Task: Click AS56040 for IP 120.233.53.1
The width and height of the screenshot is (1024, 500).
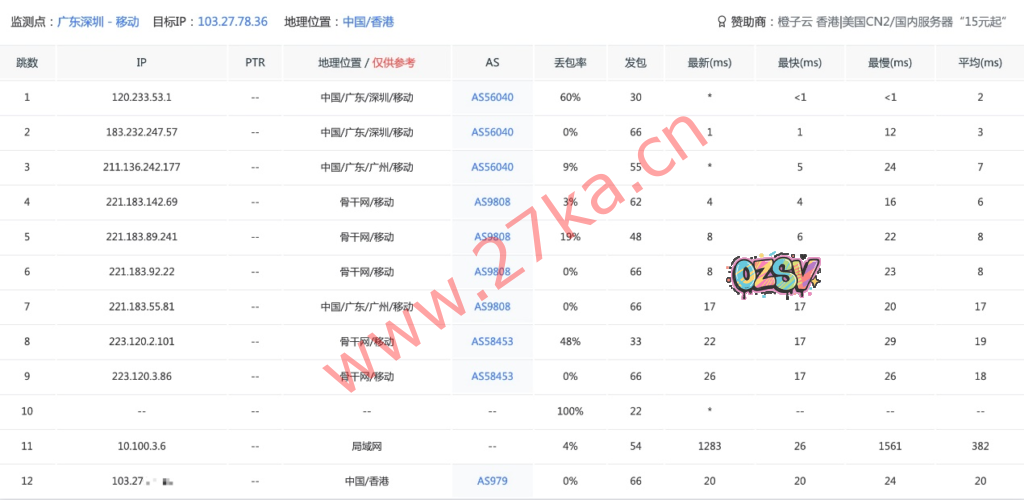Action: point(492,97)
